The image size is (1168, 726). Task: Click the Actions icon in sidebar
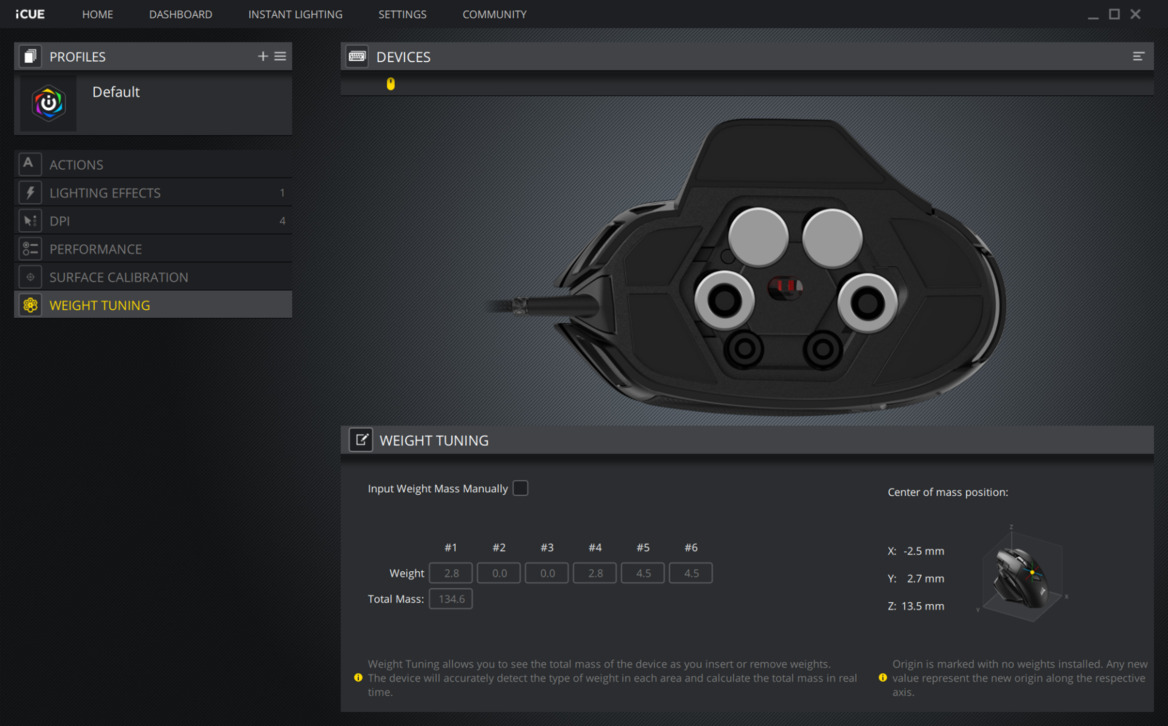tap(30, 165)
